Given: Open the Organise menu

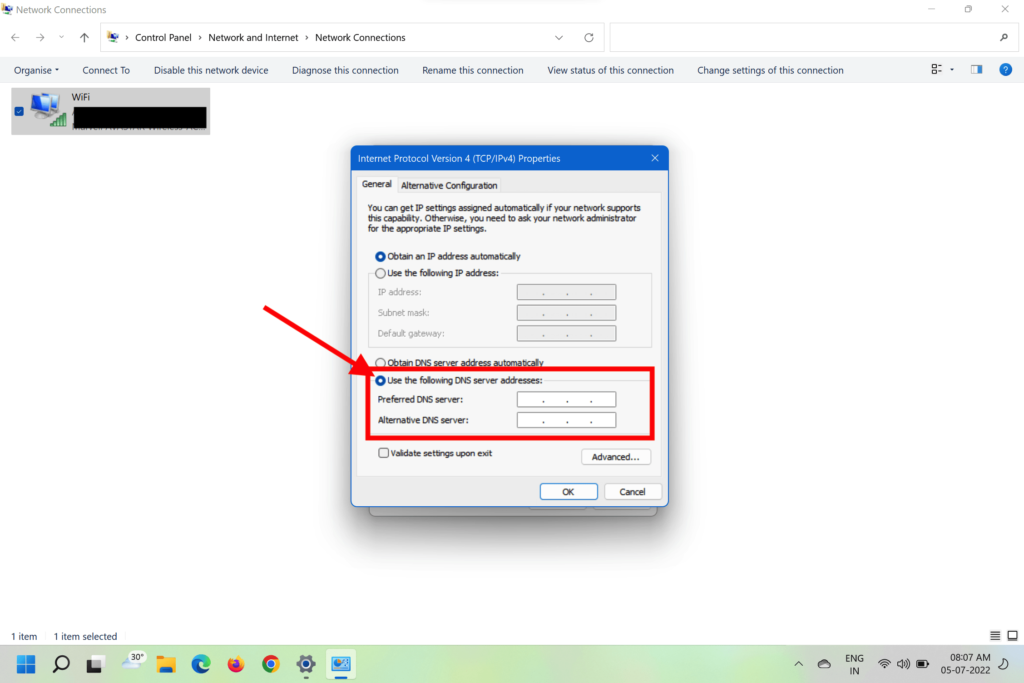Looking at the screenshot, I should coord(37,71).
